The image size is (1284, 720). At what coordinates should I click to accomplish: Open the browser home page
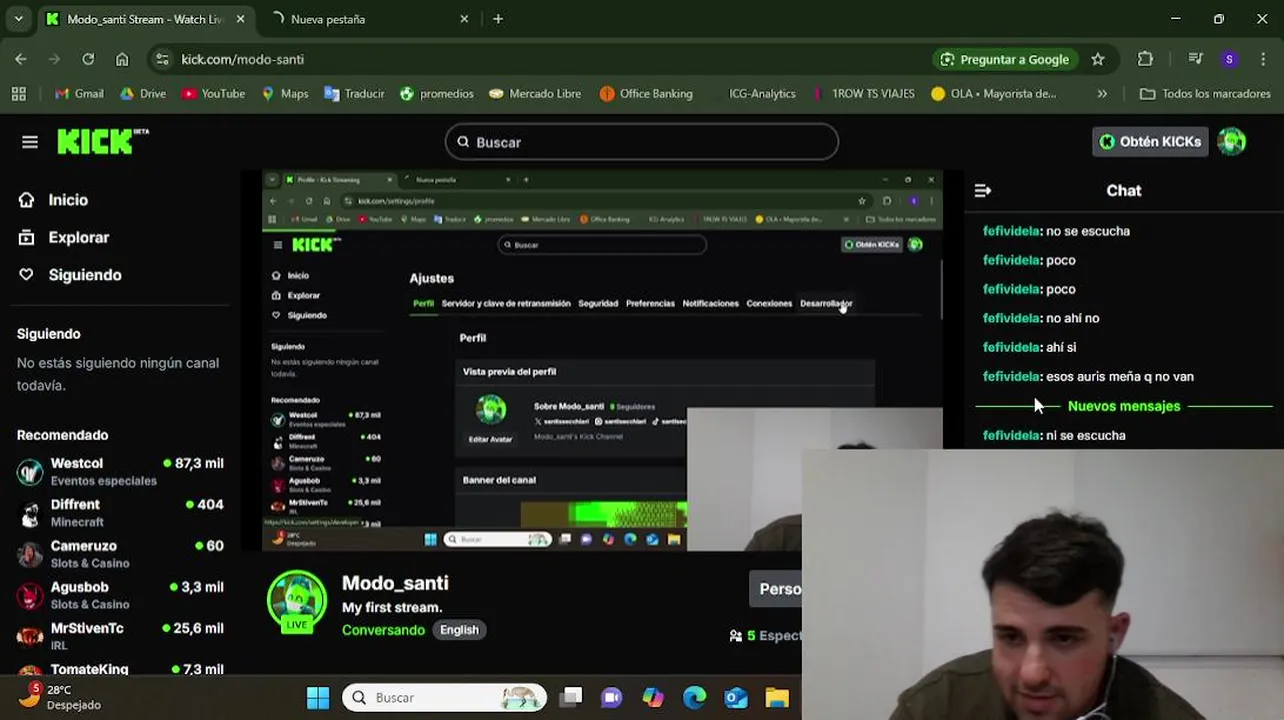[122, 59]
